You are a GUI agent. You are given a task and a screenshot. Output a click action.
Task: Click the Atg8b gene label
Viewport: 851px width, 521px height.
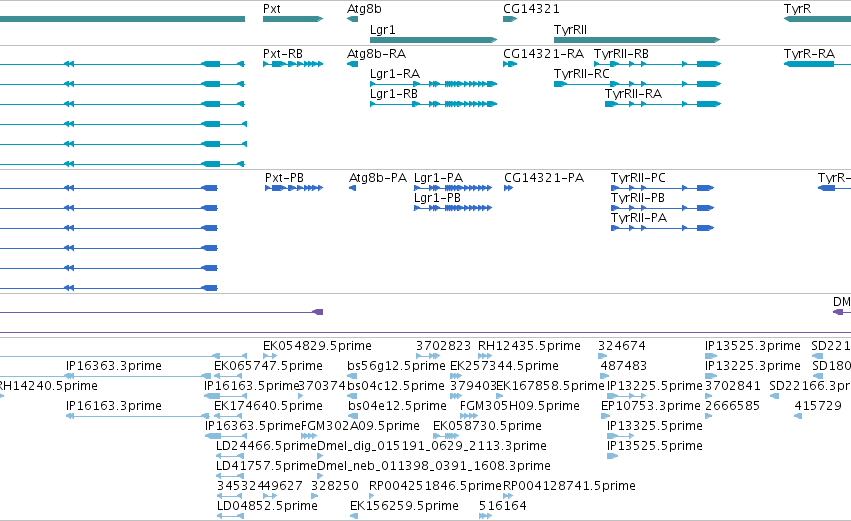coord(364,9)
